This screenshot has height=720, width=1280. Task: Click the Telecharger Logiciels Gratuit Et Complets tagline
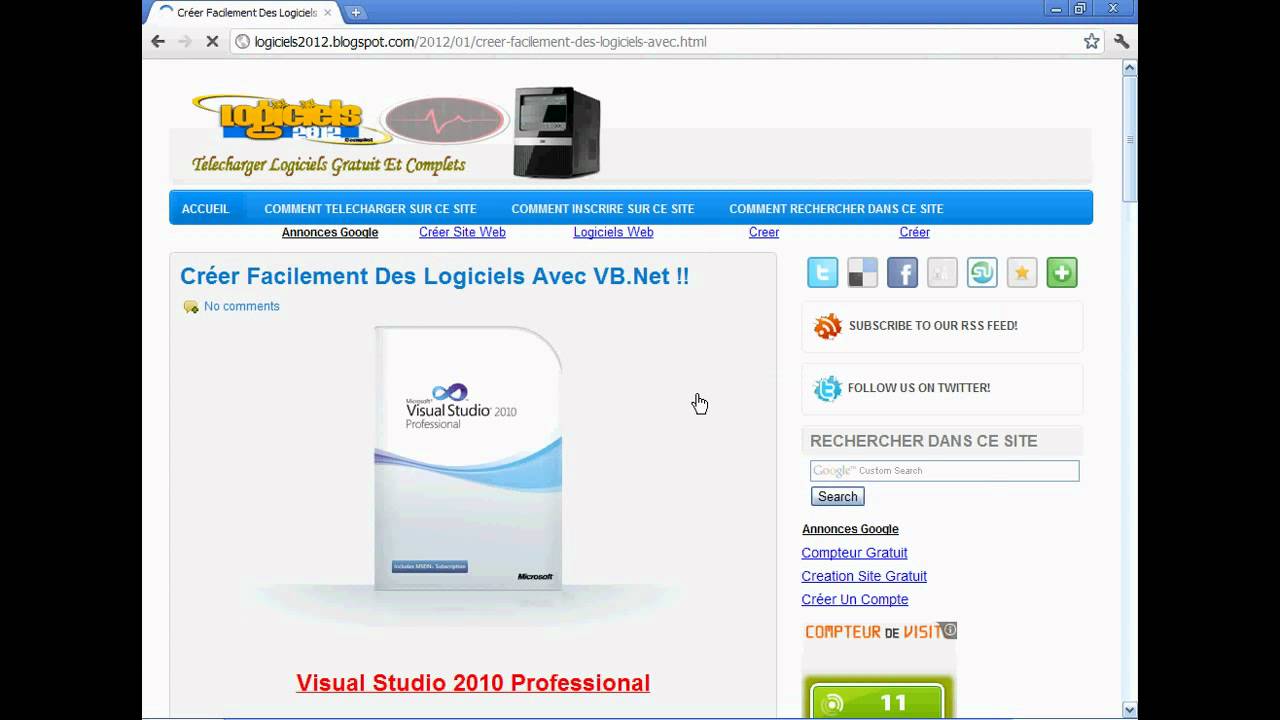(329, 164)
